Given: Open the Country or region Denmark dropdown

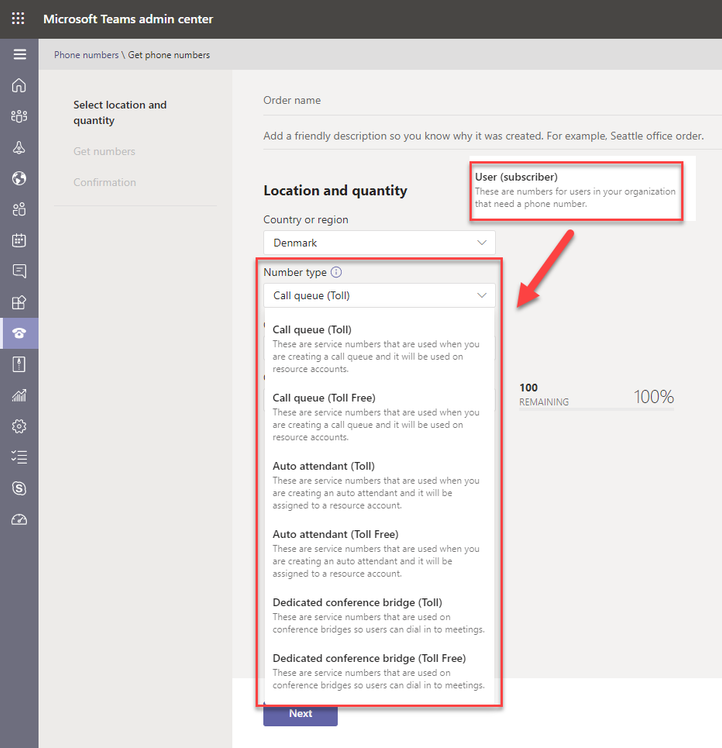Looking at the screenshot, I should (379, 243).
